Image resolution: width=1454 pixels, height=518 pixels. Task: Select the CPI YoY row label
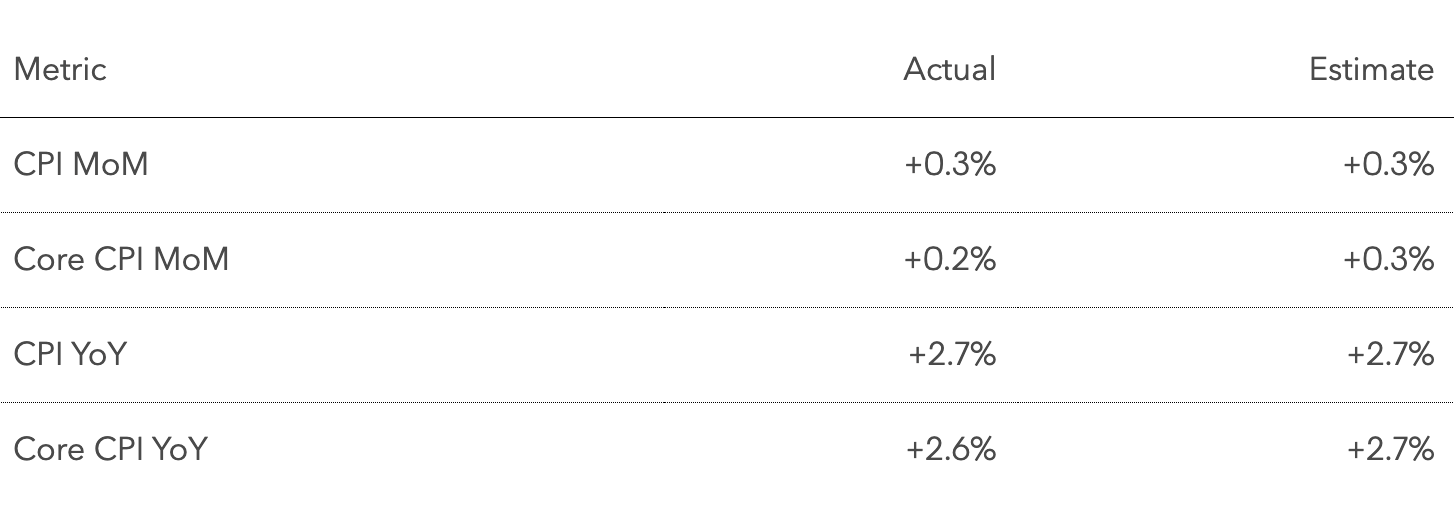[x=70, y=354]
